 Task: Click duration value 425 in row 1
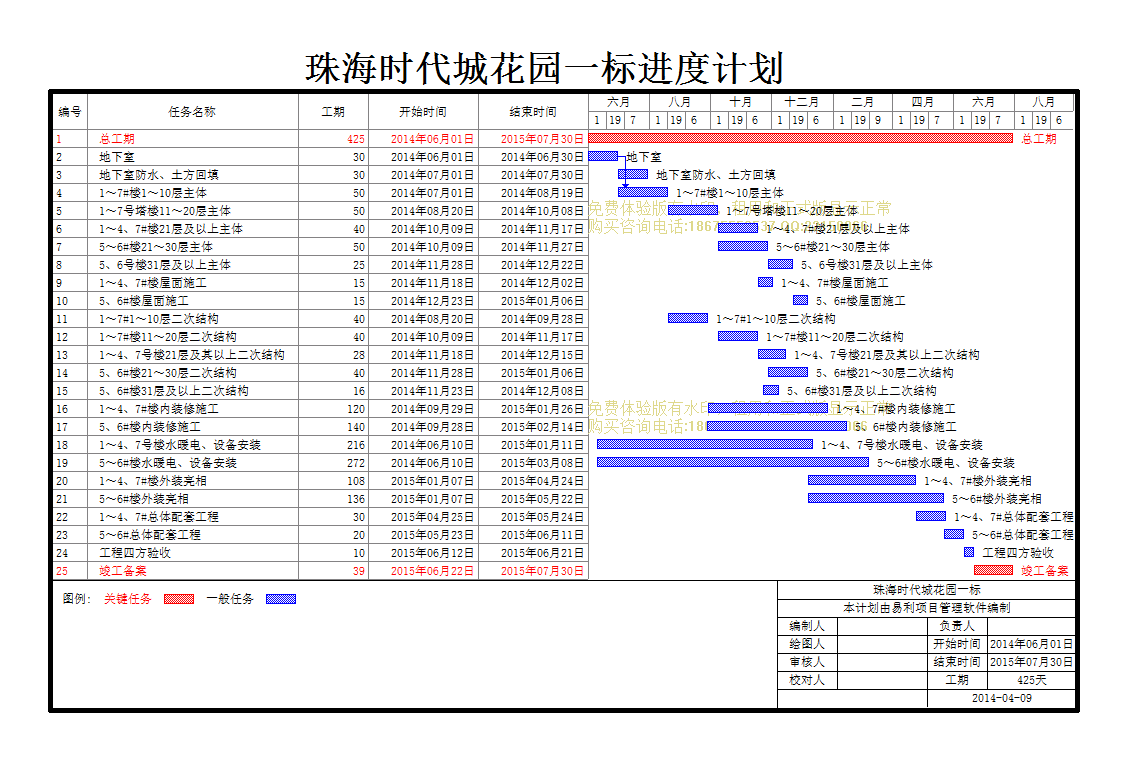pos(355,139)
